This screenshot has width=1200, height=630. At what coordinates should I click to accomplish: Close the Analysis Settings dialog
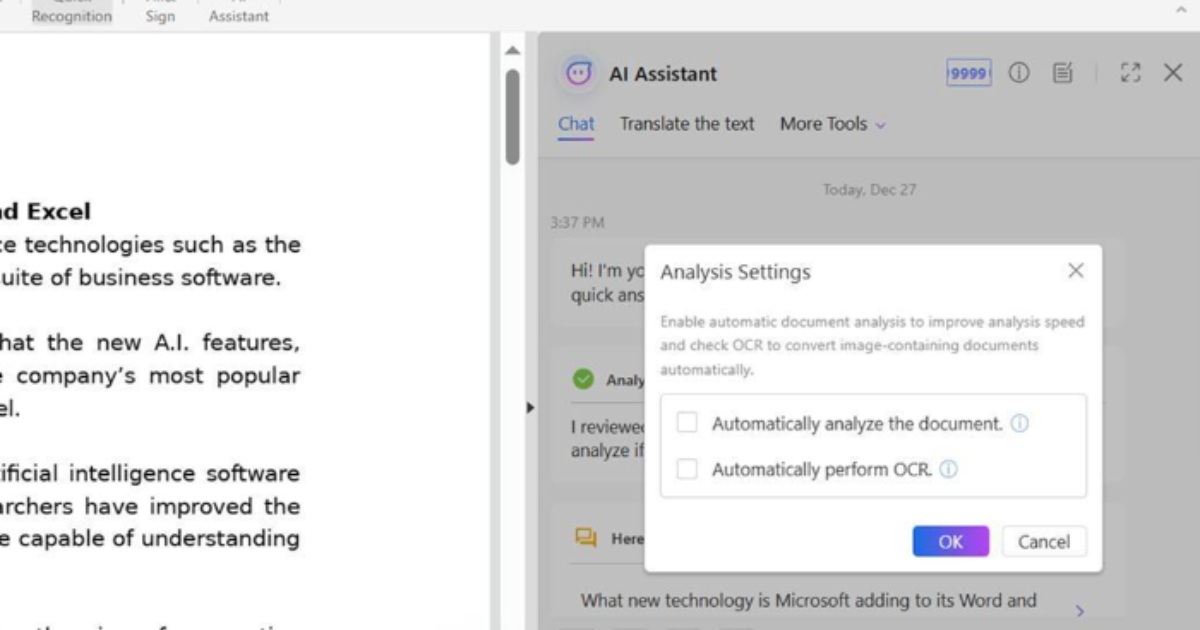(x=1075, y=270)
